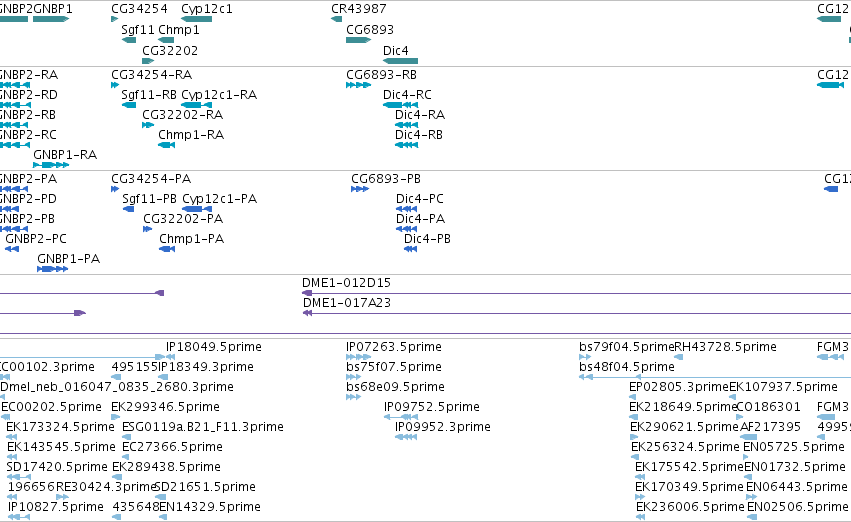Image resolution: width=851 pixels, height=522 pixels.
Task: Select BAC clone DME1-012D15 line
Action: click(x=576, y=294)
